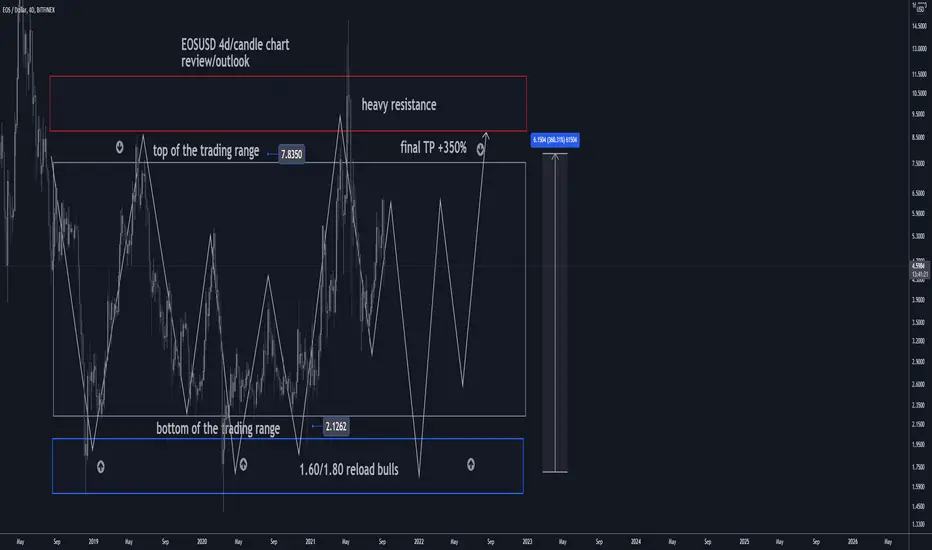Click the 14.5000 price axis label
This screenshot has height=550, width=932.
pos(919,26)
